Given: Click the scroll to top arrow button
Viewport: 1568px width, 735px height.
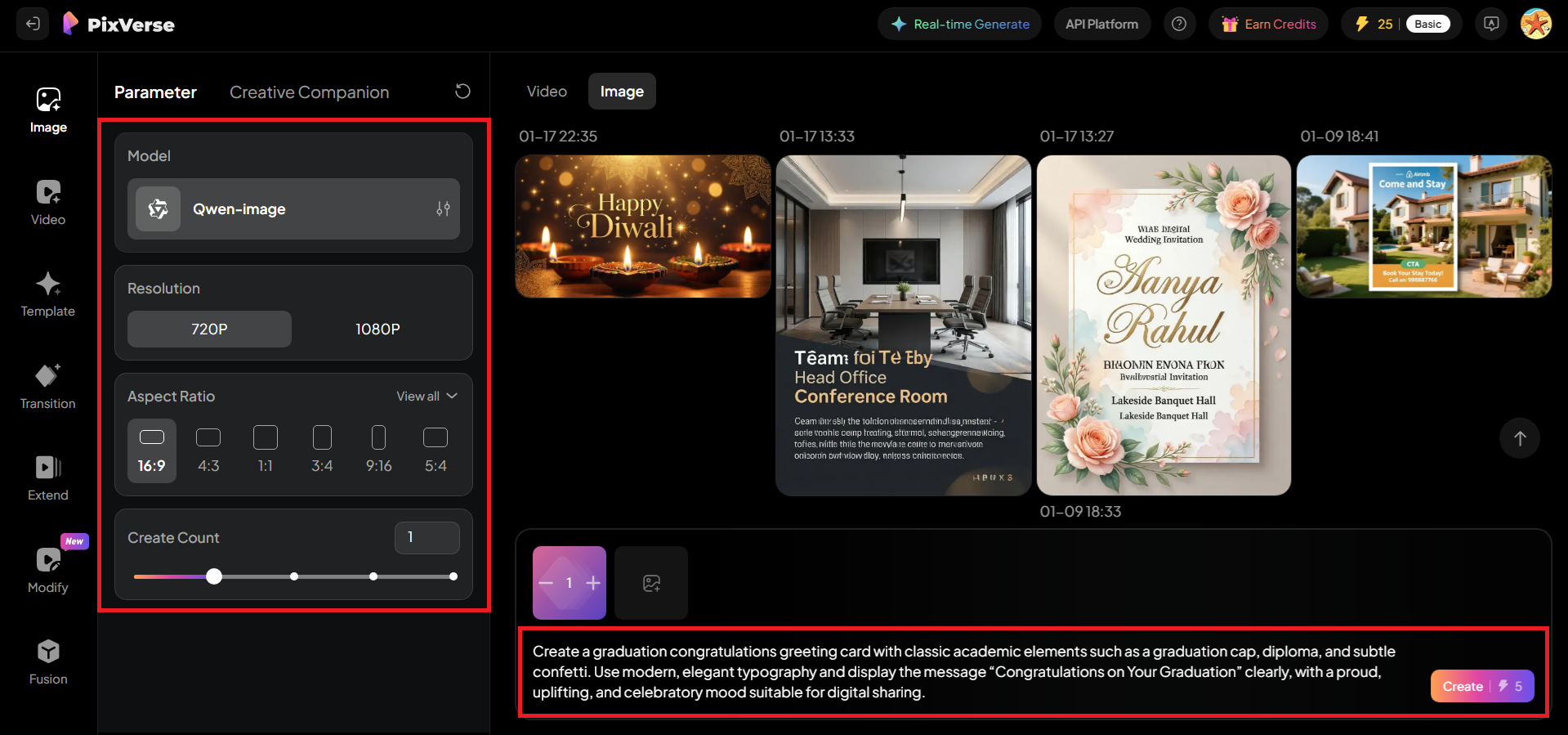Looking at the screenshot, I should click(1520, 438).
